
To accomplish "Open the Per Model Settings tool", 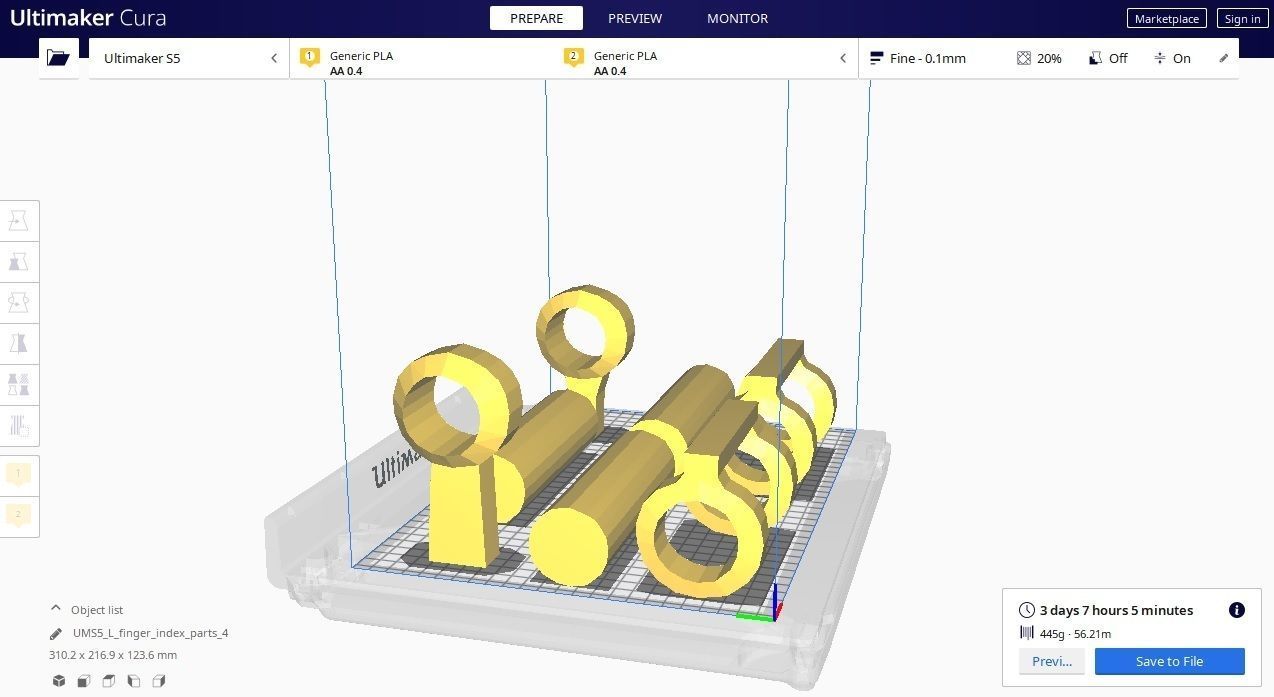I will click(x=19, y=385).
